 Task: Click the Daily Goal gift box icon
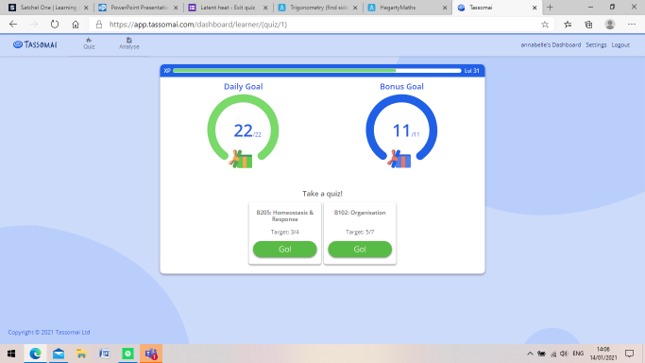[241, 159]
